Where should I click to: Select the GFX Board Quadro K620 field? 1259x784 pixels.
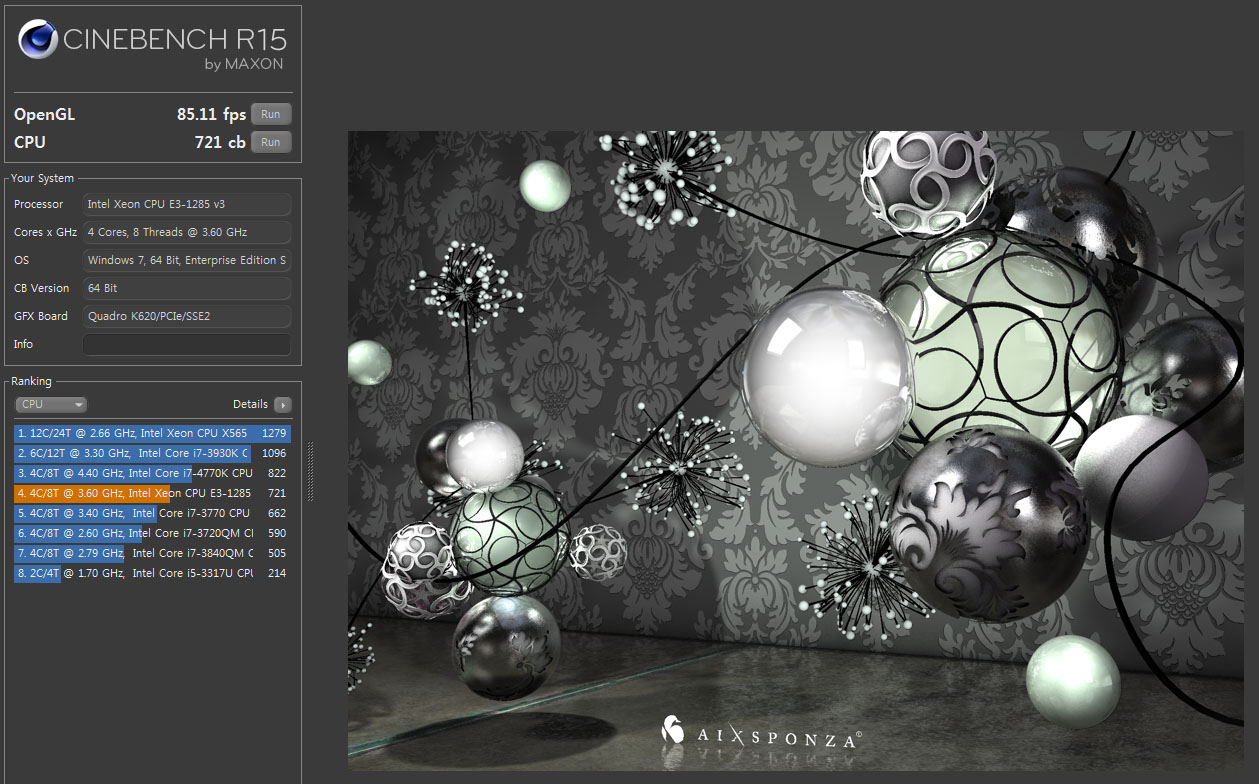tap(187, 316)
